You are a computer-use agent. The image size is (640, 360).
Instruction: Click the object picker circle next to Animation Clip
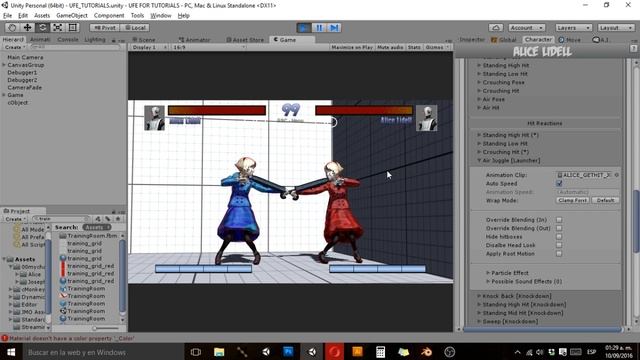click(617, 175)
